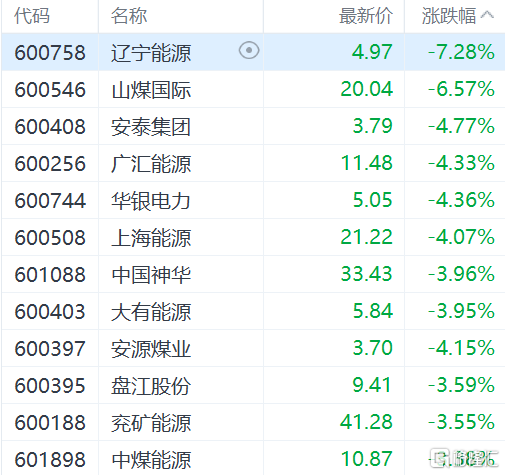Open stock name 盘江股份

[x=151, y=386]
